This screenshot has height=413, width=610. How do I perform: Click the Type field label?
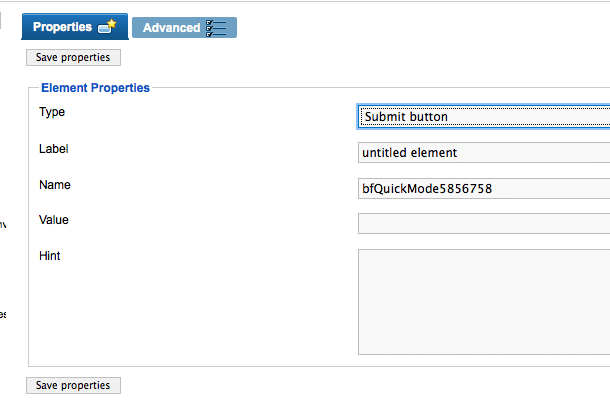52,112
